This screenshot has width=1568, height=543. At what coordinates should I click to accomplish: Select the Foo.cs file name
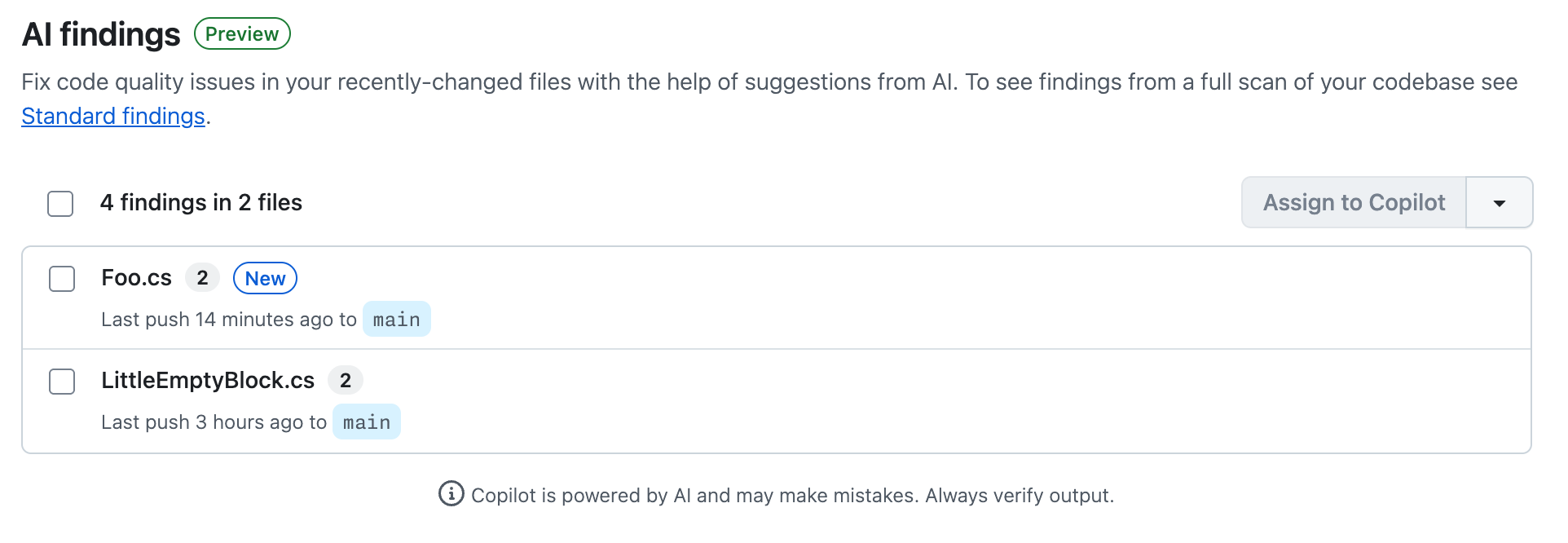pos(136,278)
